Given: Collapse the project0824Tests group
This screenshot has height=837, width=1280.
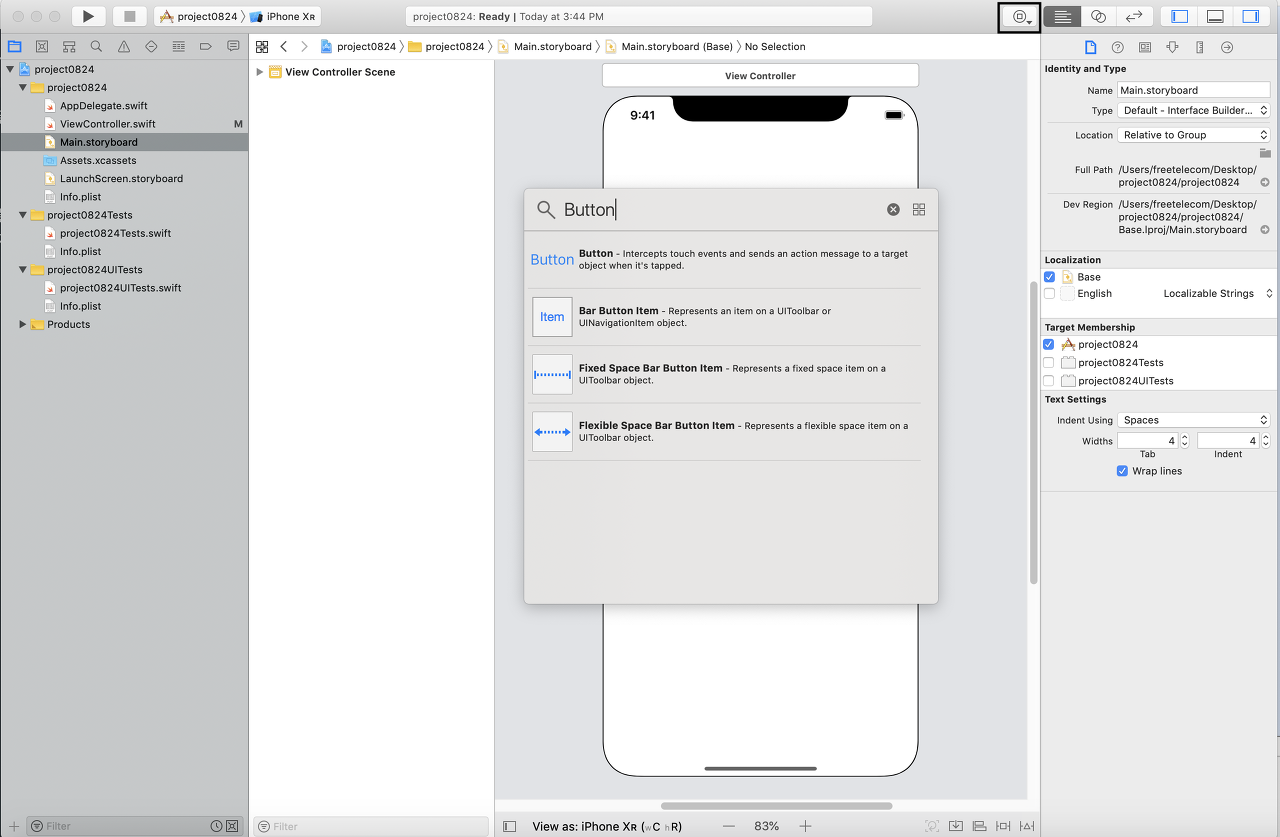Looking at the screenshot, I should [x=23, y=215].
